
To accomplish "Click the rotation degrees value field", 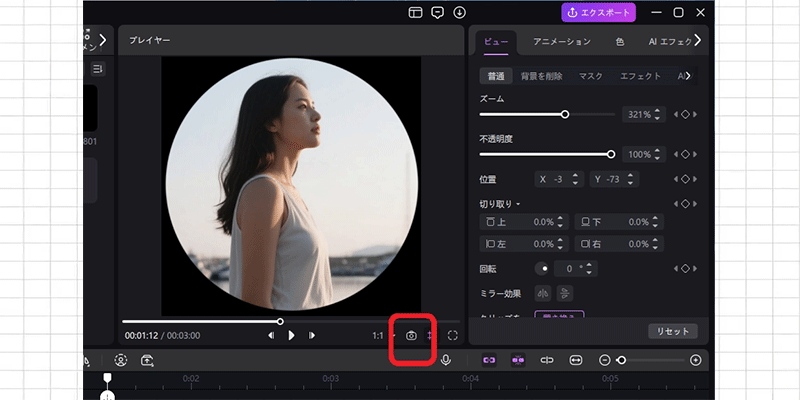I will point(574,268).
